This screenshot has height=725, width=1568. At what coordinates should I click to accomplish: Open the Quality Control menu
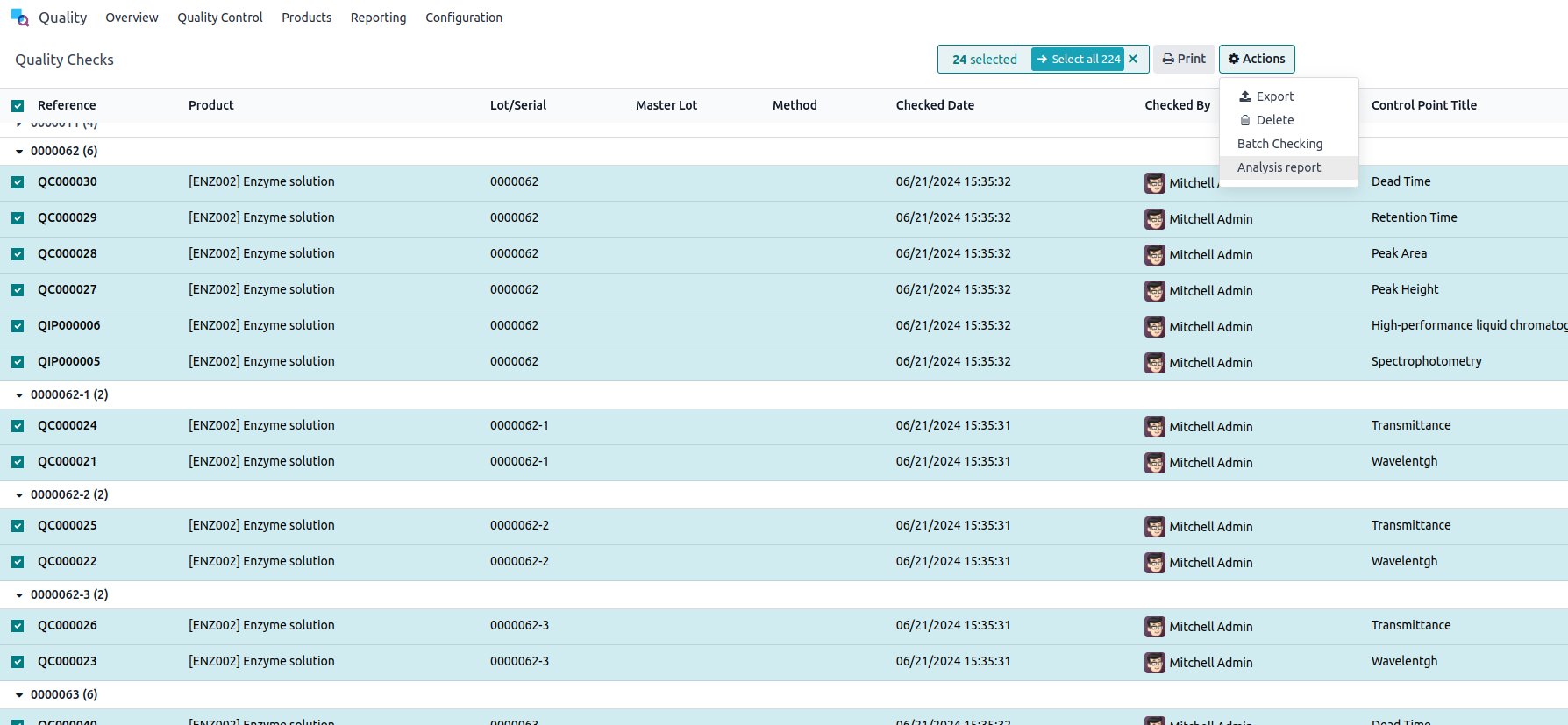[219, 18]
